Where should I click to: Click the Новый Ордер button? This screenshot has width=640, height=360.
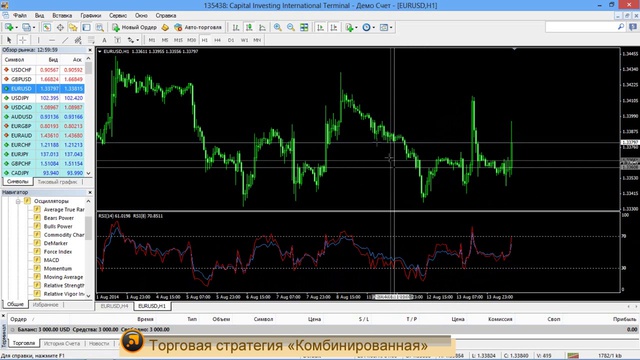pyautogui.click(x=134, y=27)
